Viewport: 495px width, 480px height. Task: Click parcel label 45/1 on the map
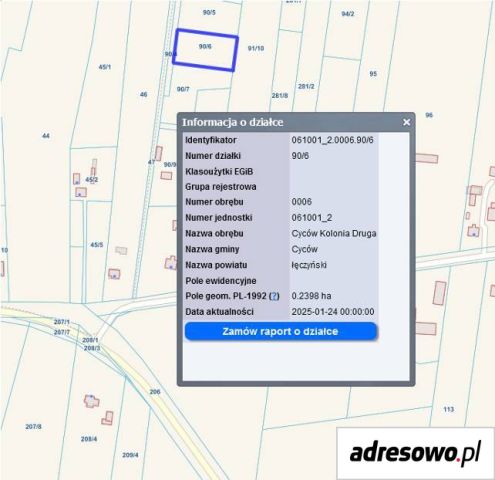click(105, 67)
